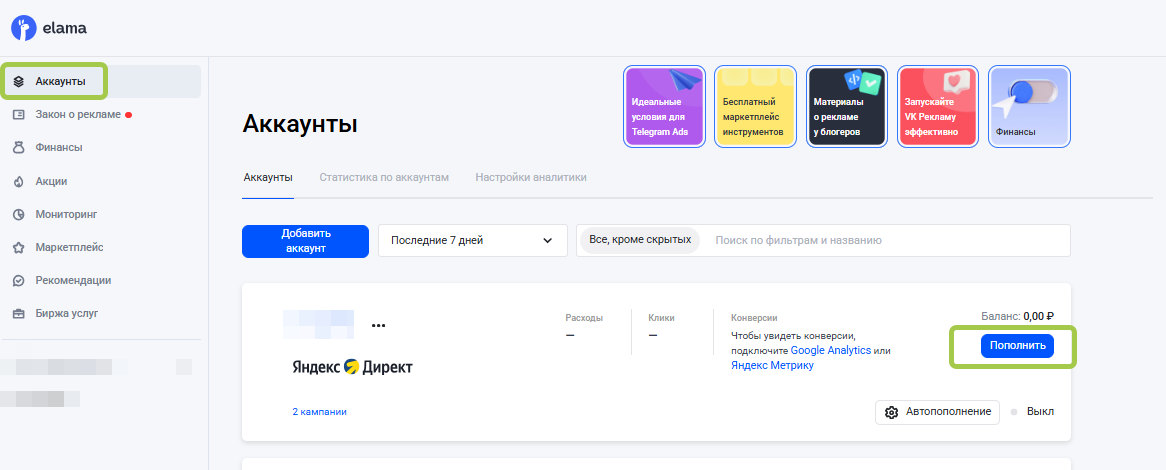Viewport: 1166px width, 470px height.
Task: Open Маркетплейс star icon item
Action: [68, 247]
